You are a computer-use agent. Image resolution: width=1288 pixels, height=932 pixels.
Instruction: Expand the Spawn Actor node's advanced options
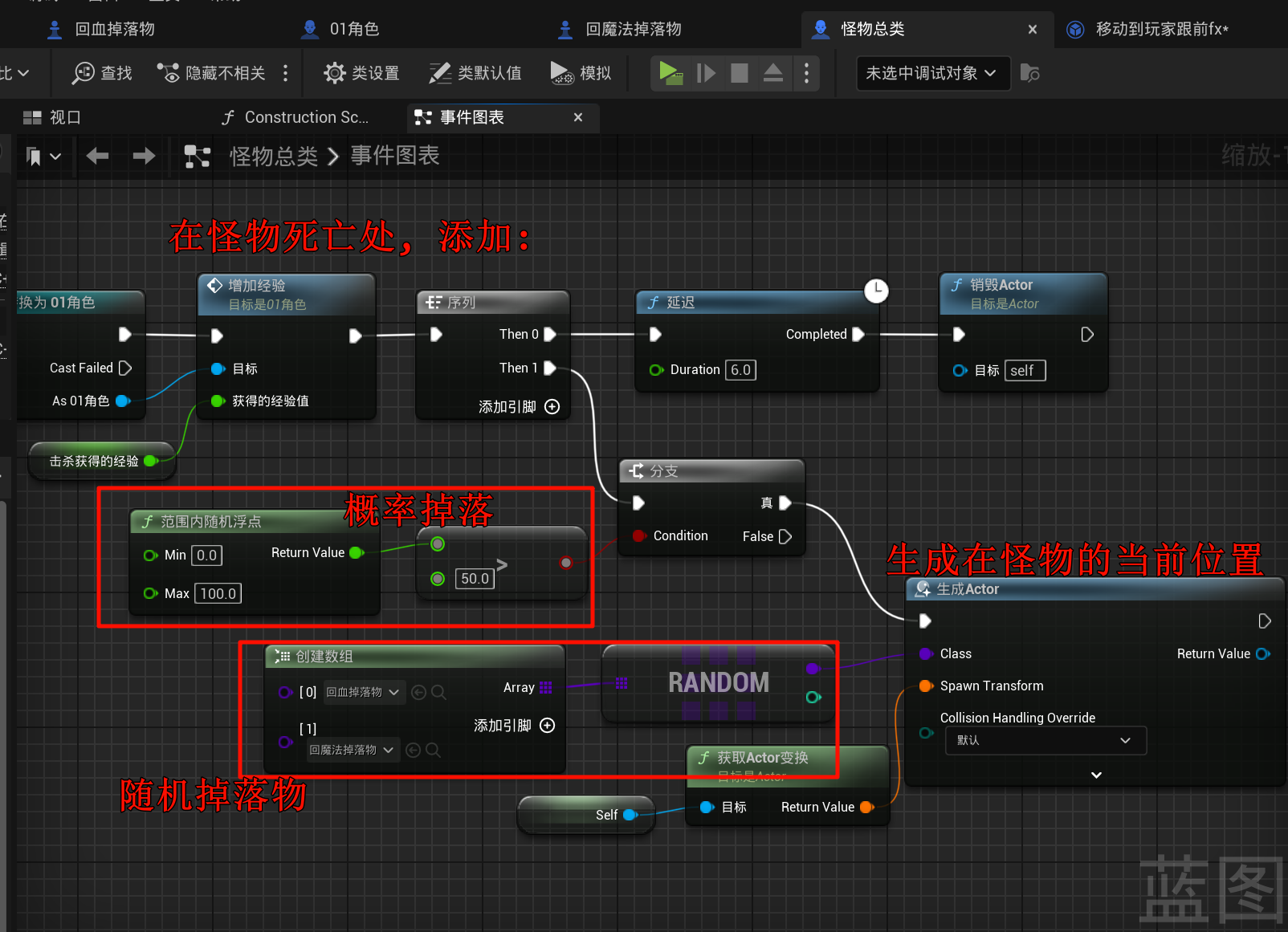click(x=1096, y=775)
